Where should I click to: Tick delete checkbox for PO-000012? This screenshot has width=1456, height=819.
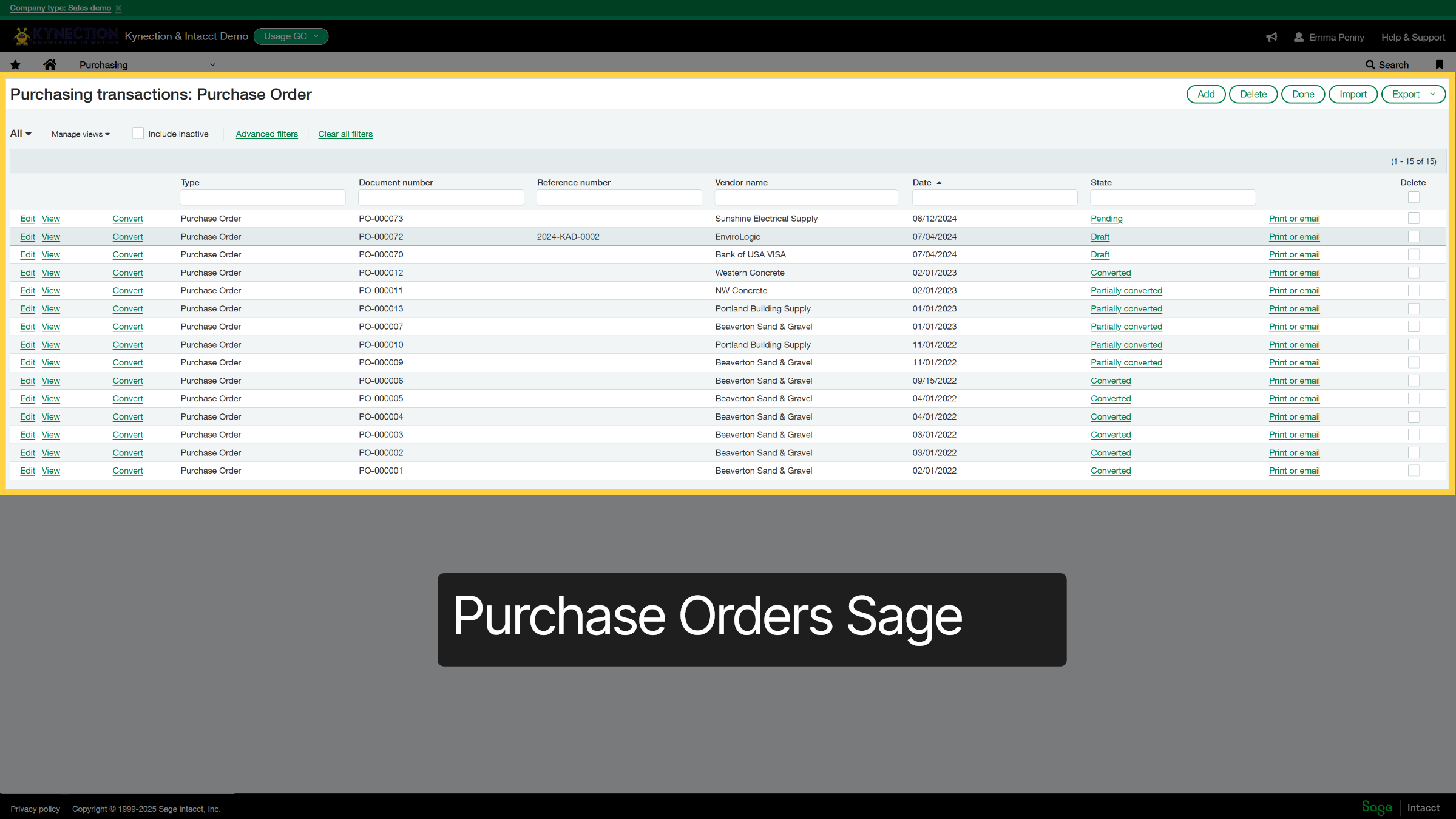coord(1414,273)
